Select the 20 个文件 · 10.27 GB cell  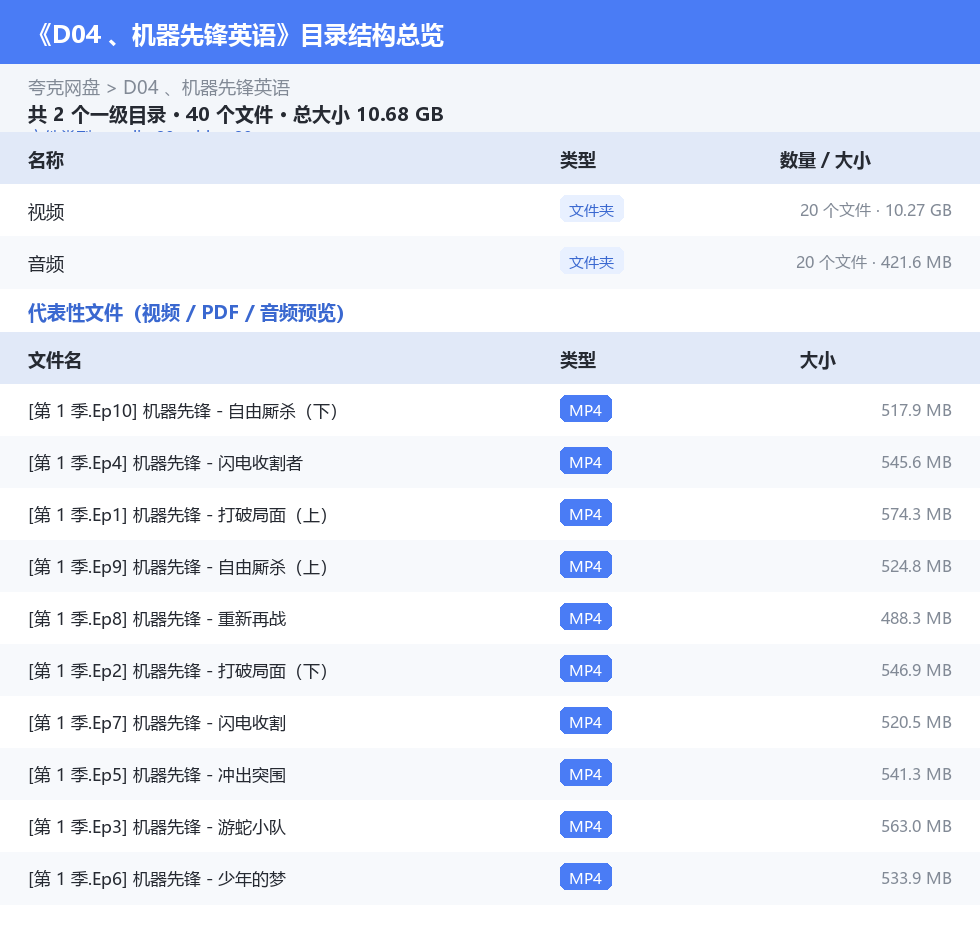click(876, 211)
